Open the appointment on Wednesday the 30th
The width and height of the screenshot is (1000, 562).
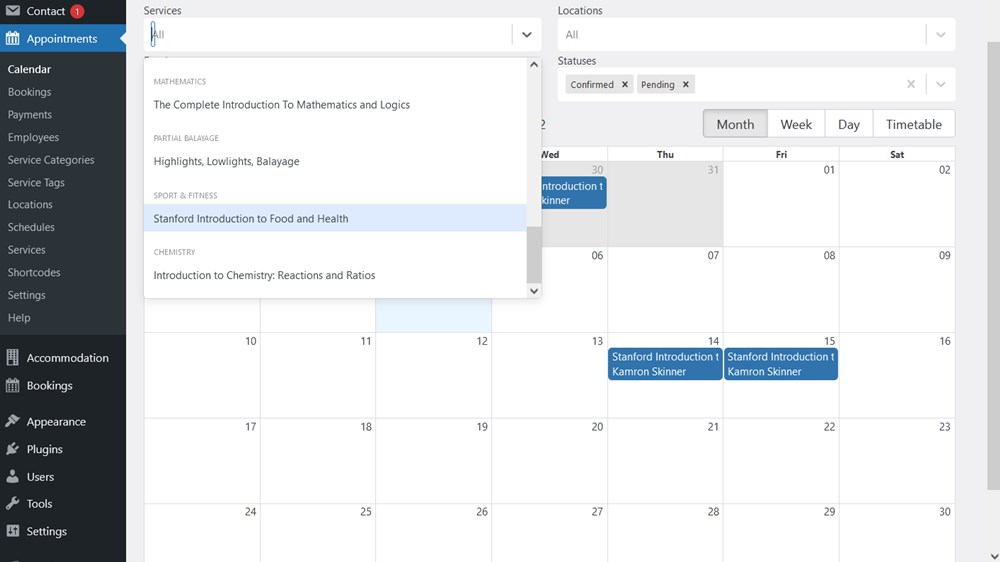click(573, 193)
